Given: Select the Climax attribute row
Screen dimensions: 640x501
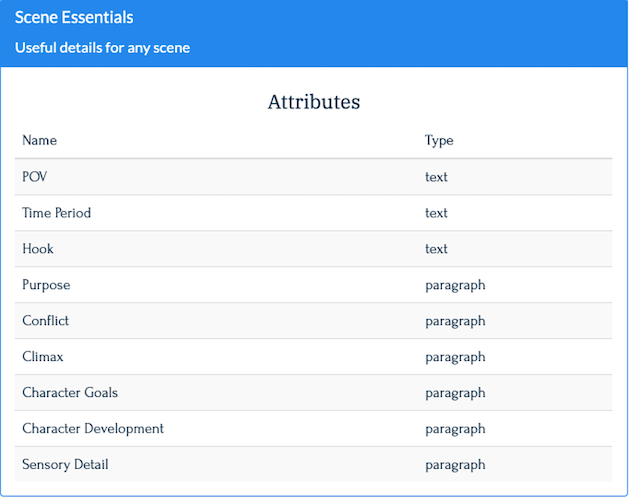Looking at the screenshot, I should tap(313, 356).
